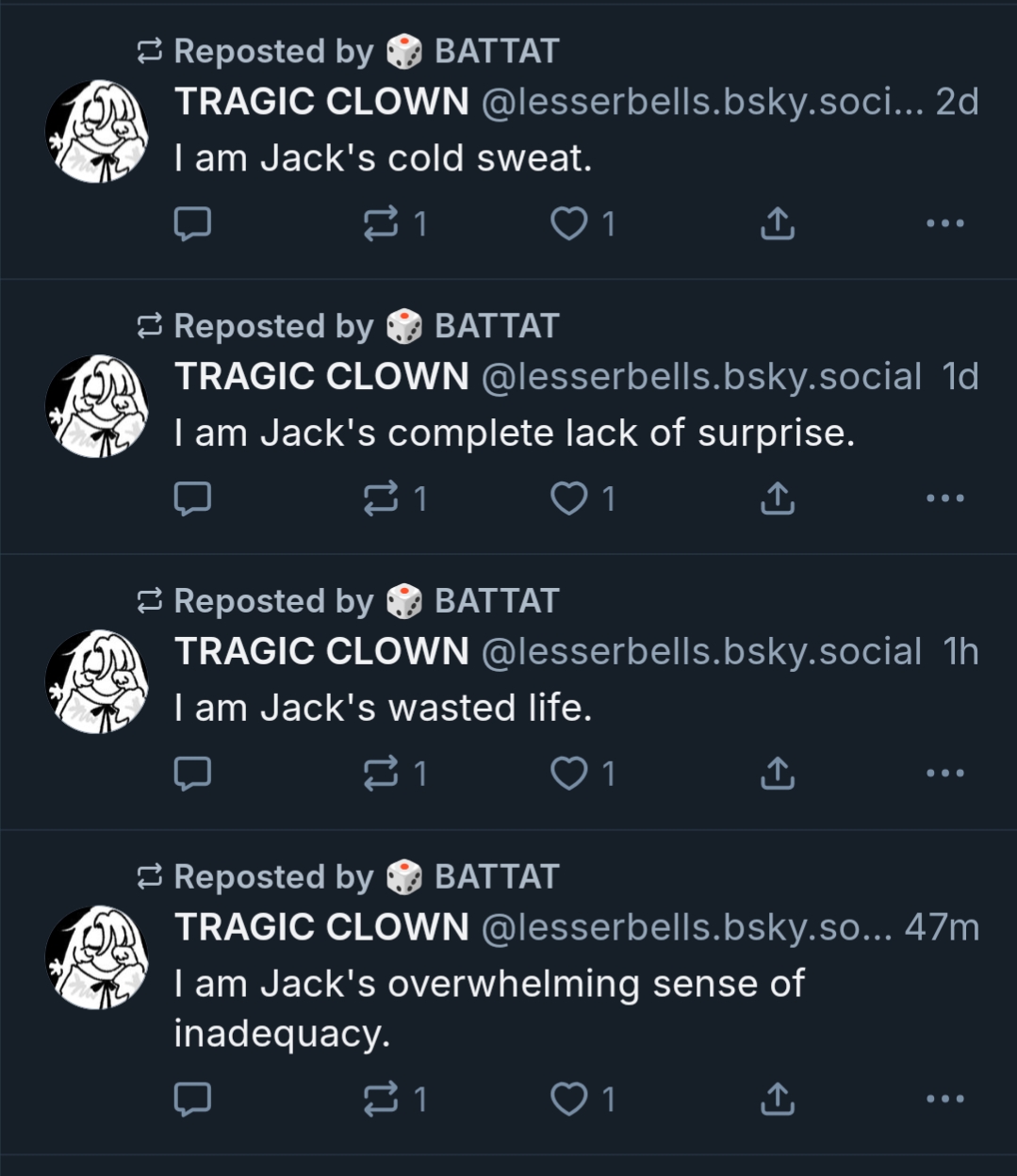Open @lesserbells.bsky.social handle on the 1h post
This screenshot has width=1017, height=1176.
pos(700,651)
